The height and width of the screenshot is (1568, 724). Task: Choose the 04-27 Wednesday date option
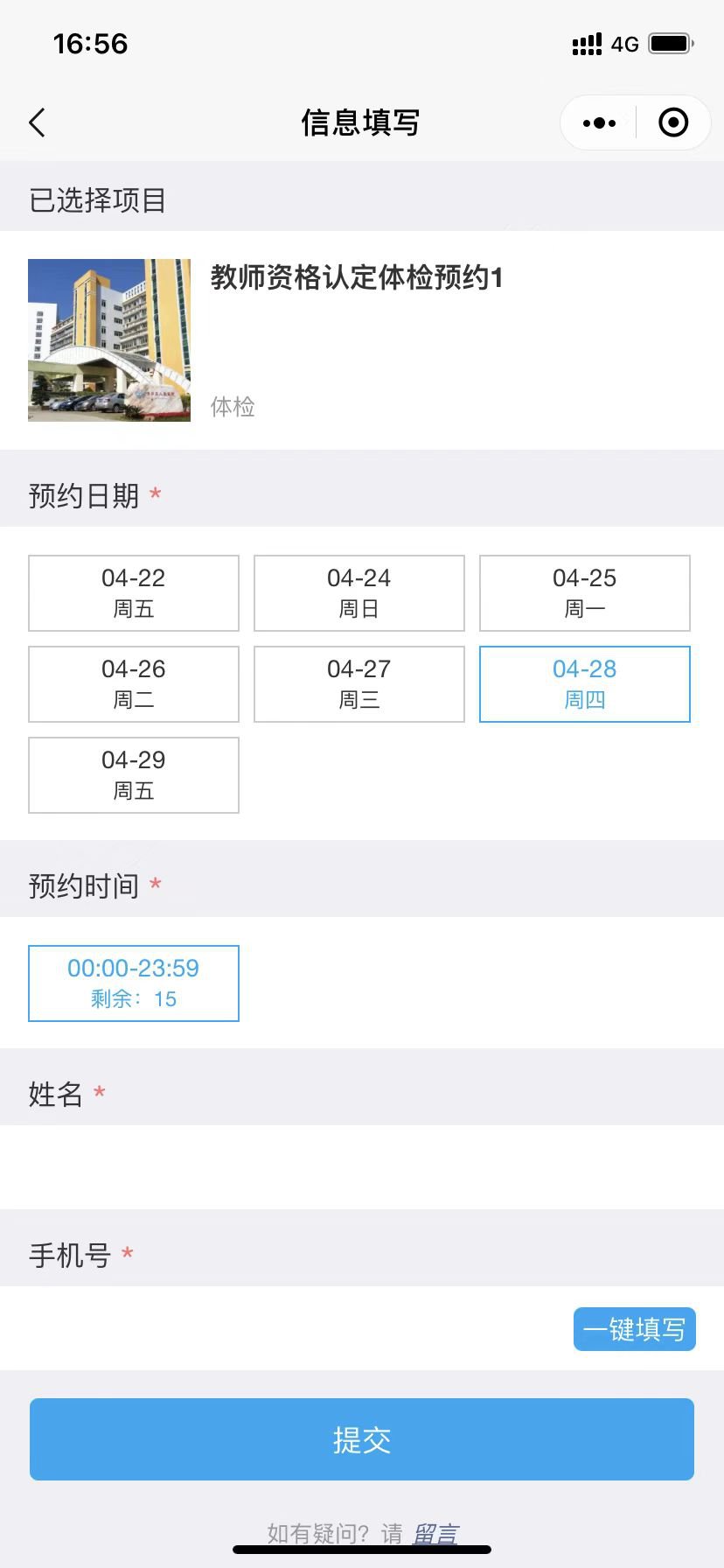pos(359,684)
